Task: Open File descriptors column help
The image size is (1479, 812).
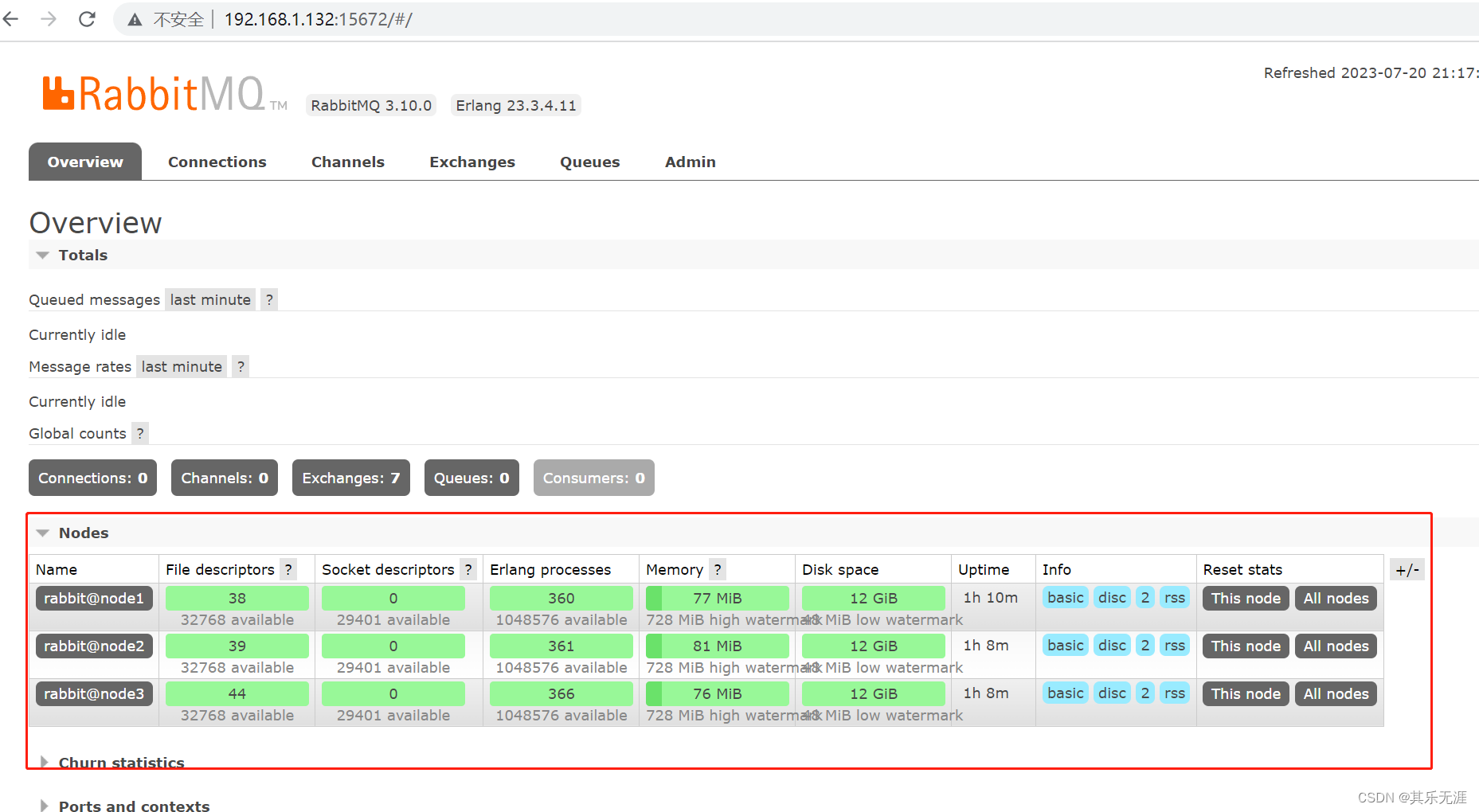Action: [288, 569]
